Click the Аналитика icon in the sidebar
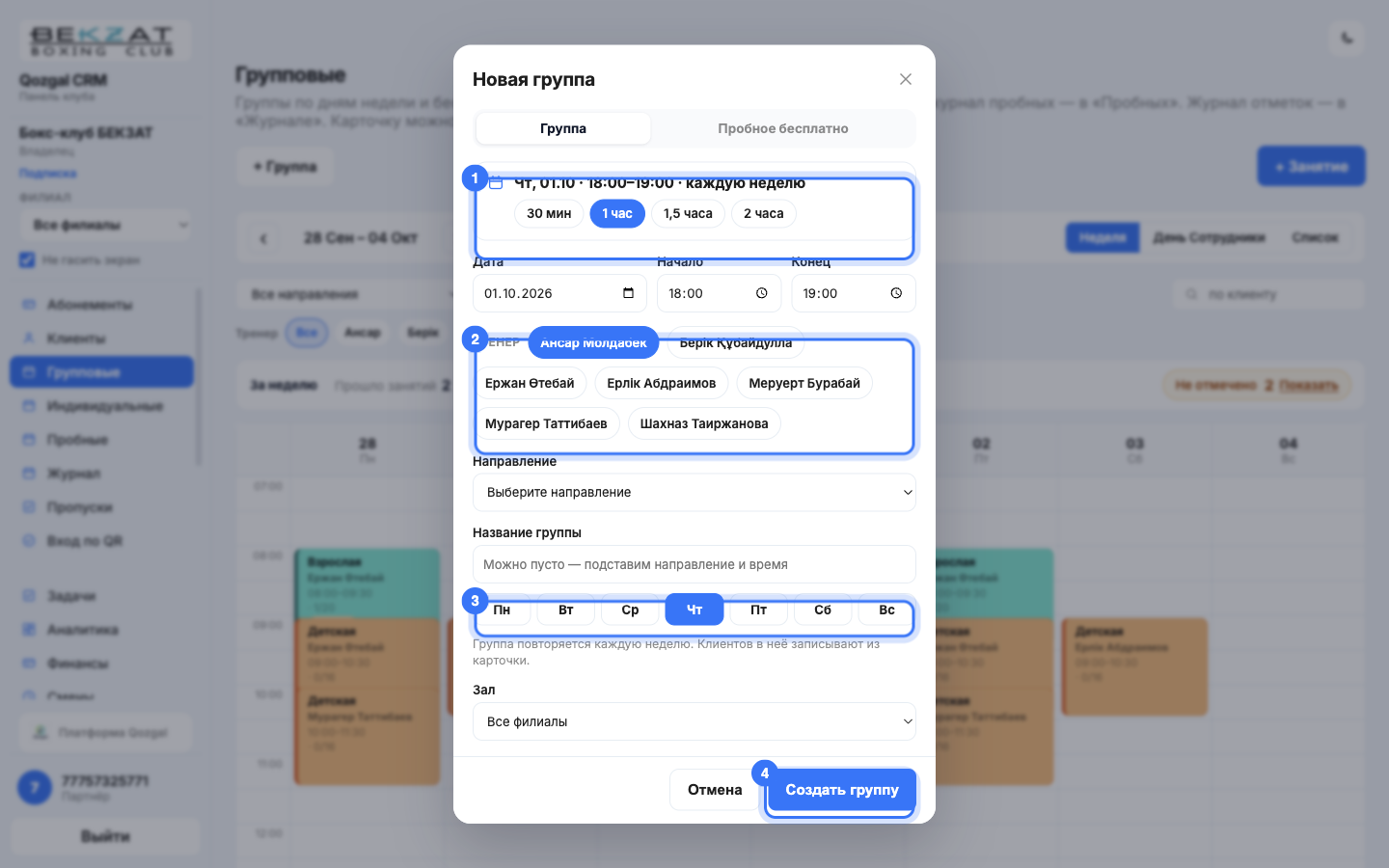Image resolution: width=1389 pixels, height=868 pixels. (x=28, y=630)
